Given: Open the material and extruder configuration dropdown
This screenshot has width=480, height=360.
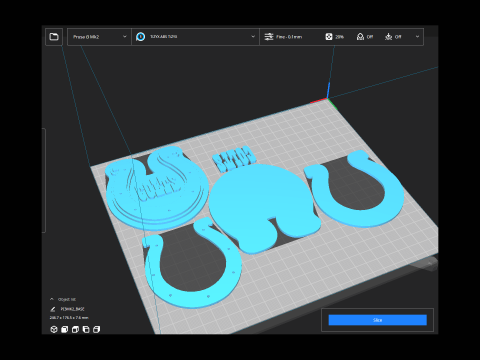Looking at the screenshot, I should [195, 37].
